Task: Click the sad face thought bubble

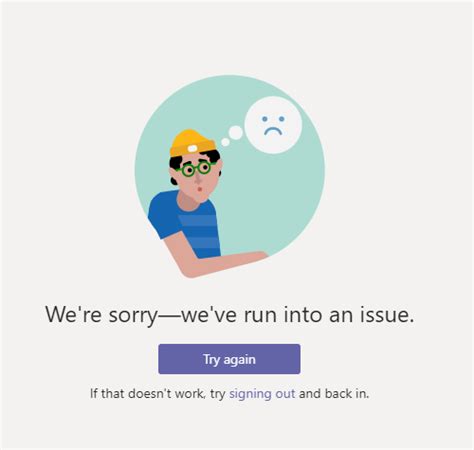Action: (x=273, y=125)
